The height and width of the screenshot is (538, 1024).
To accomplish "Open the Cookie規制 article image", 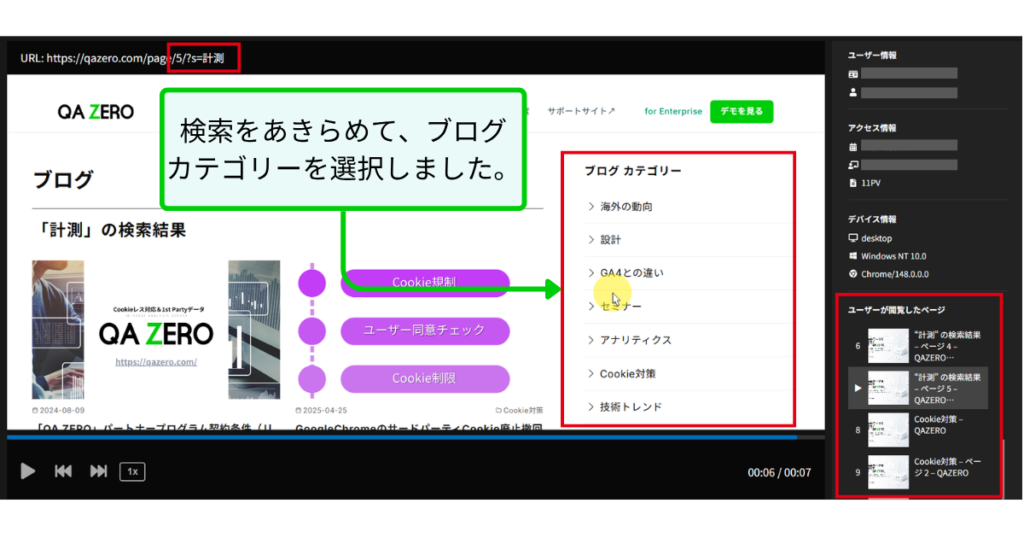I will [419, 330].
